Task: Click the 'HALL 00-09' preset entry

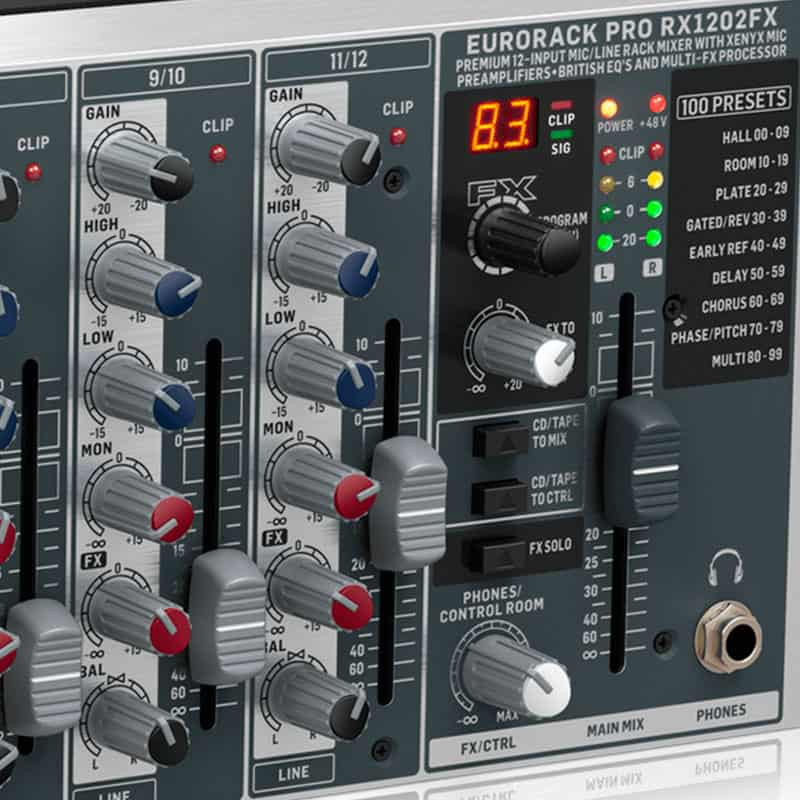Action: coord(755,135)
